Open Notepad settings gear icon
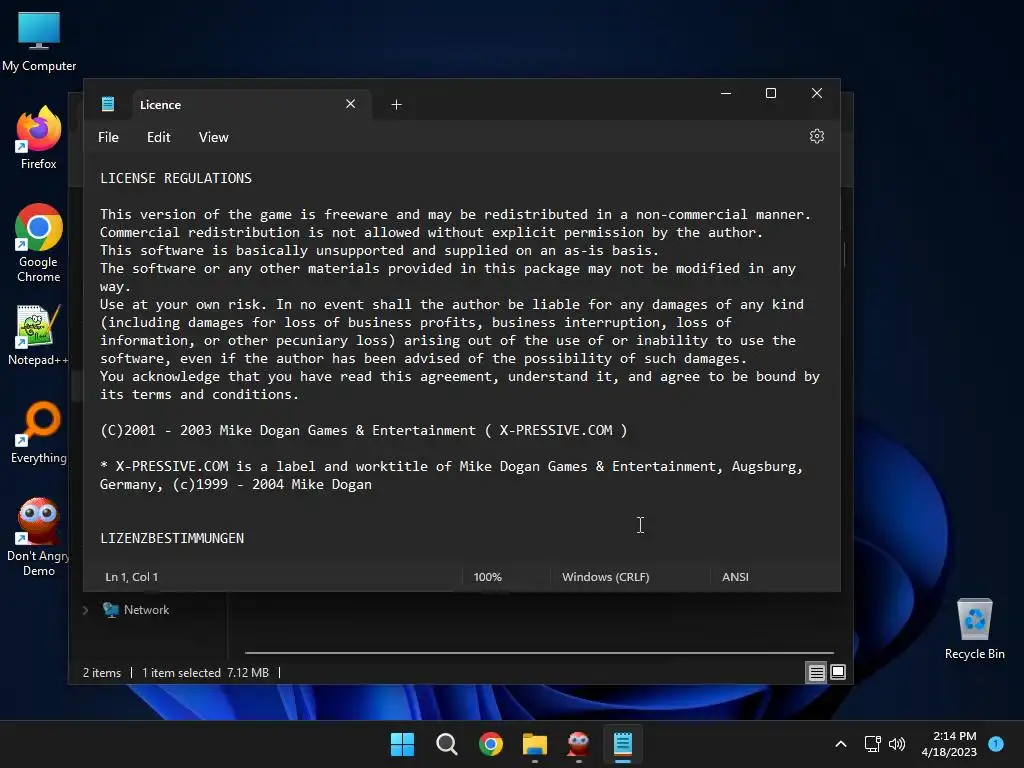Viewport: 1024px width, 768px height. [816, 136]
